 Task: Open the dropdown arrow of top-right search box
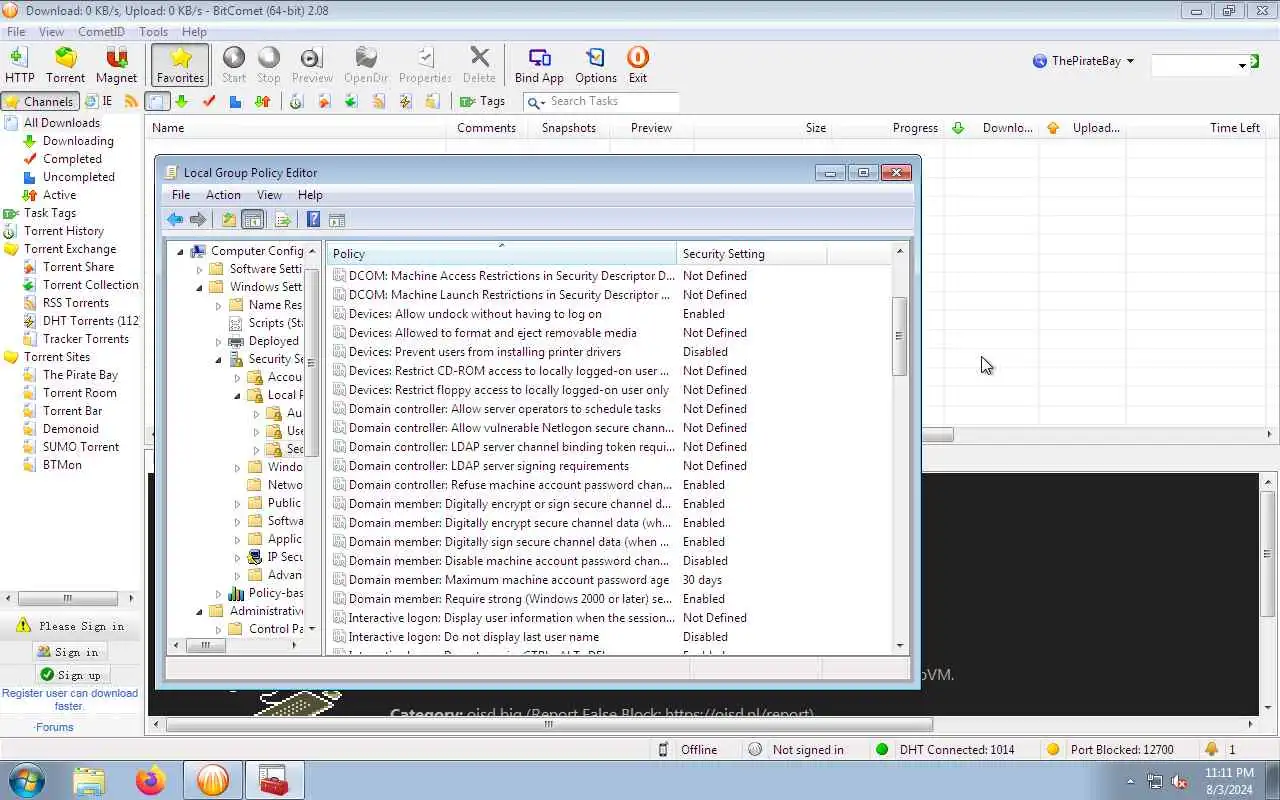[1242, 65]
